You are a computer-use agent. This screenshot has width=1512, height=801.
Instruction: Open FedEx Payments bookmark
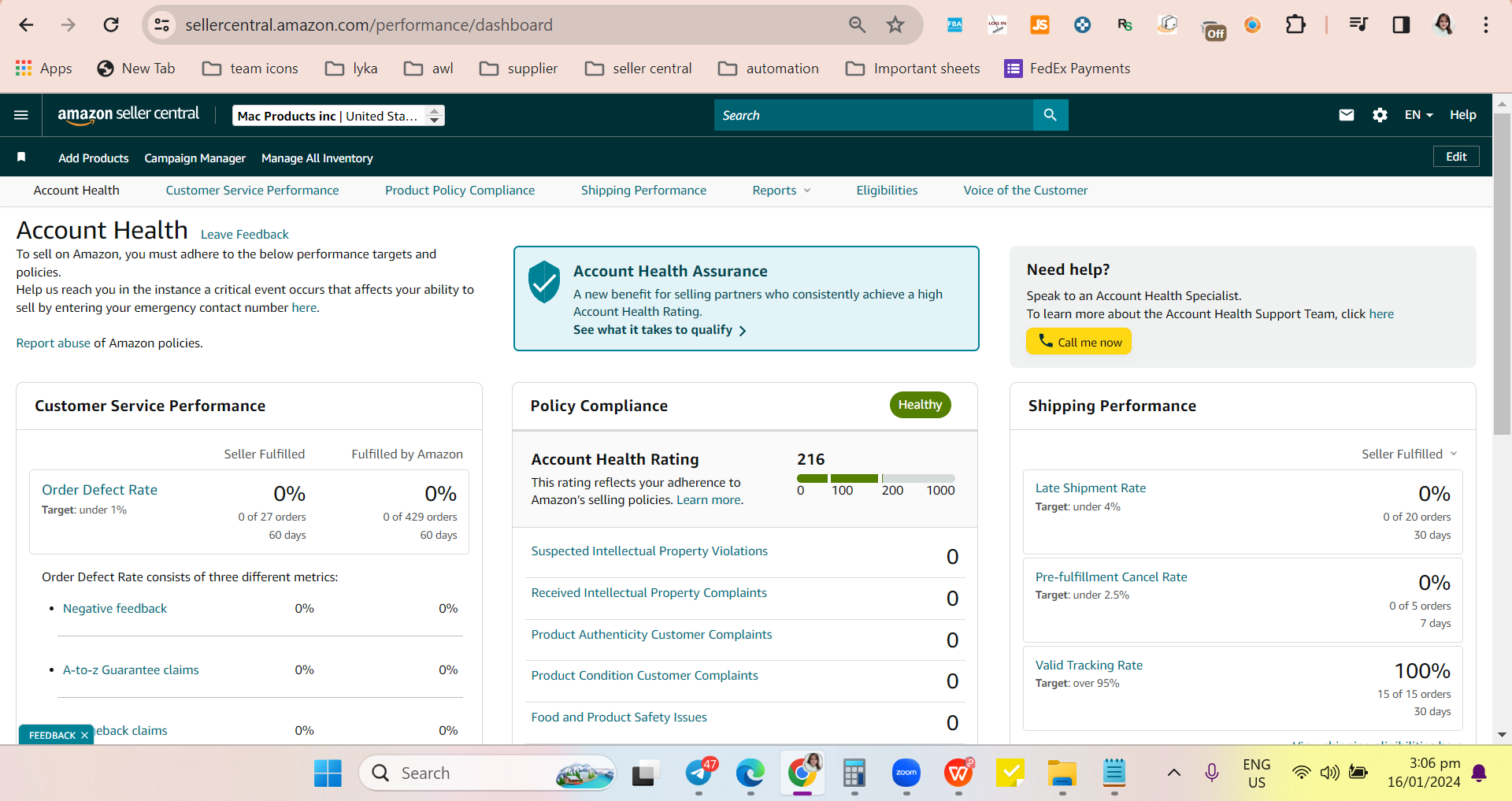coord(1067,69)
